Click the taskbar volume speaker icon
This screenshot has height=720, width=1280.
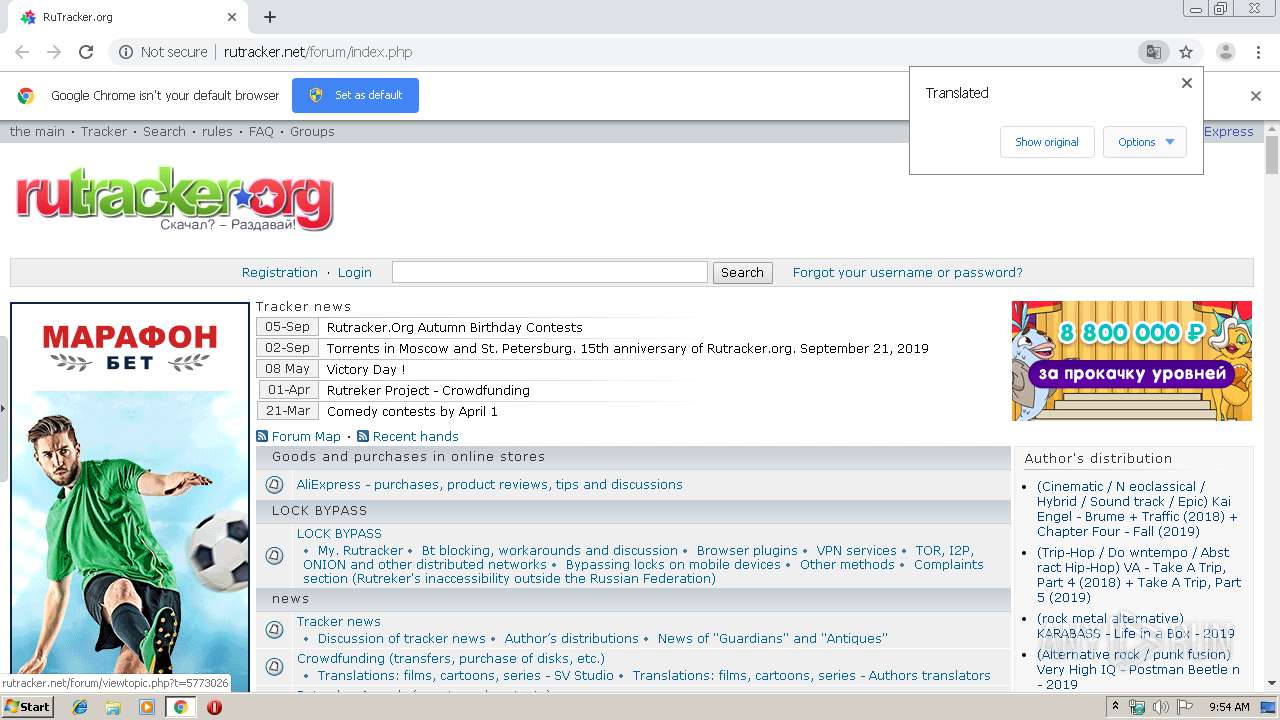[1161, 707]
